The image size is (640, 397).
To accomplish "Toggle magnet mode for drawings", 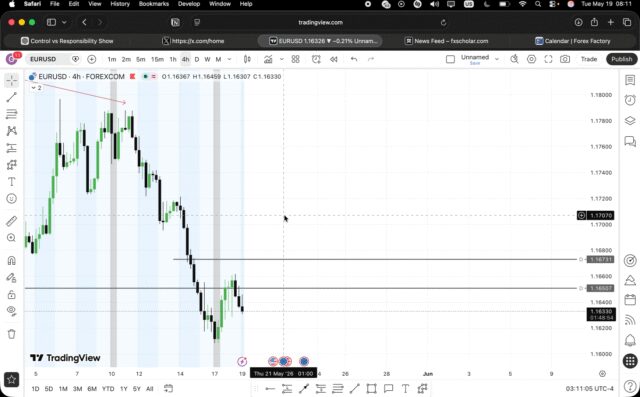I will pyautogui.click(x=11, y=260).
